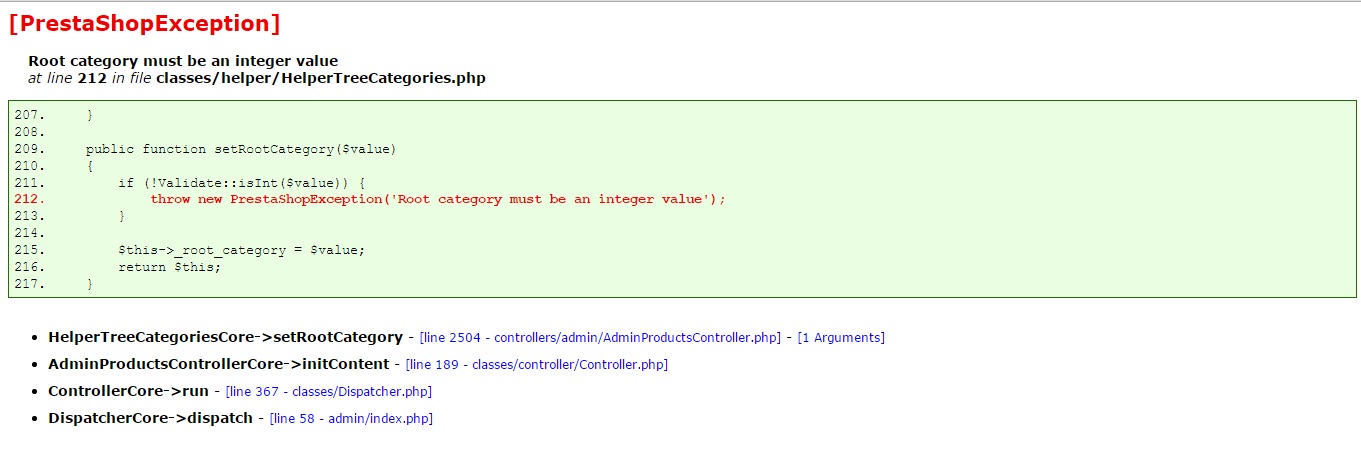This screenshot has width=1361, height=449.
Task: Open the line 189 classes/controller/Controller.php link
Action: click(x=537, y=365)
